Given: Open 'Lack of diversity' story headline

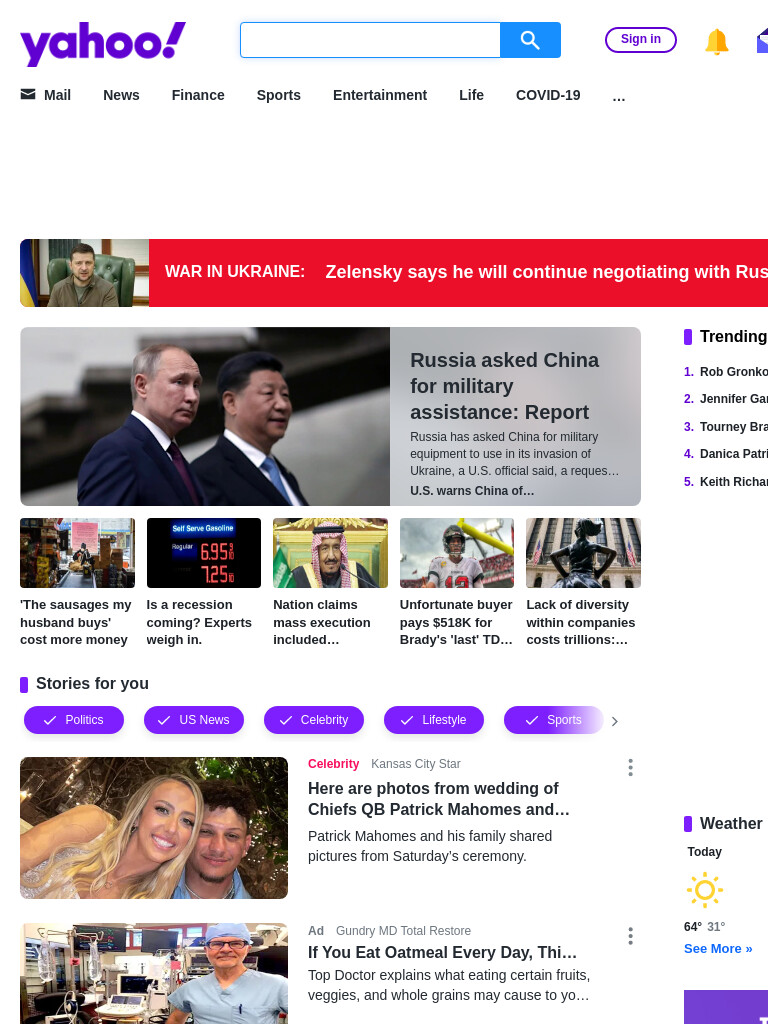Looking at the screenshot, I should click(581, 622).
